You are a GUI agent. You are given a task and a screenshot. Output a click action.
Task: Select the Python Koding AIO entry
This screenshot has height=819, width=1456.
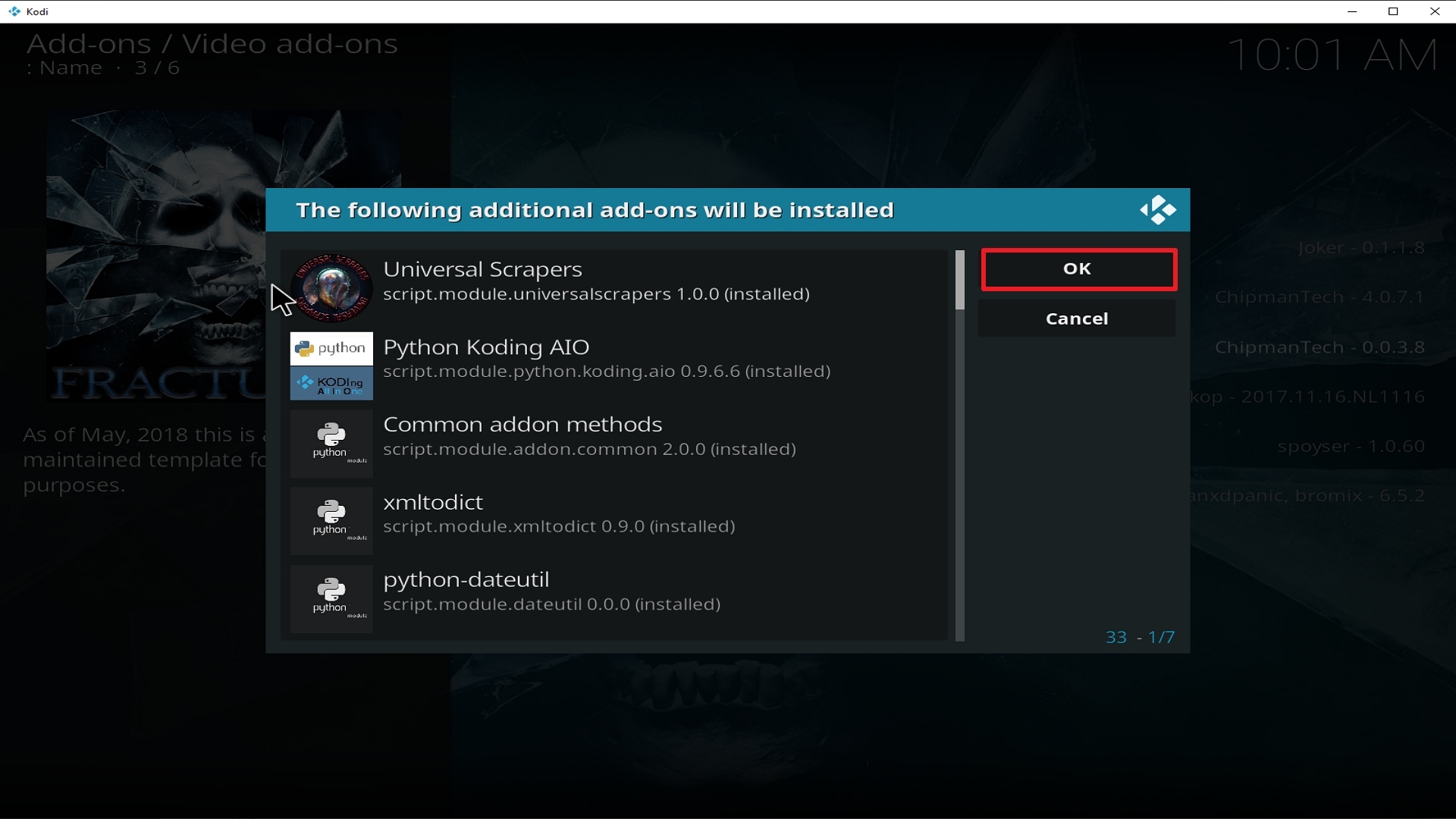point(614,366)
